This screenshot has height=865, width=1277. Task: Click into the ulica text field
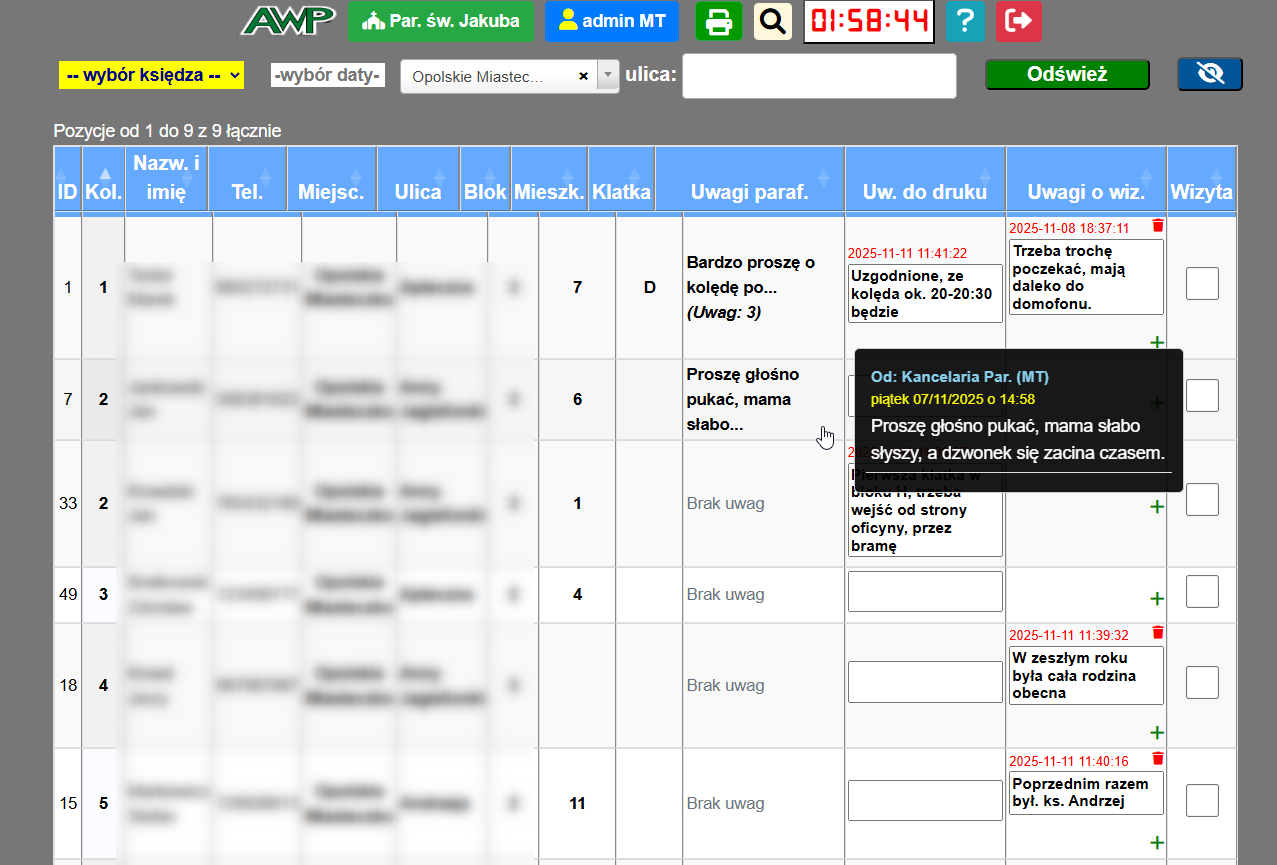pyautogui.click(x=818, y=76)
